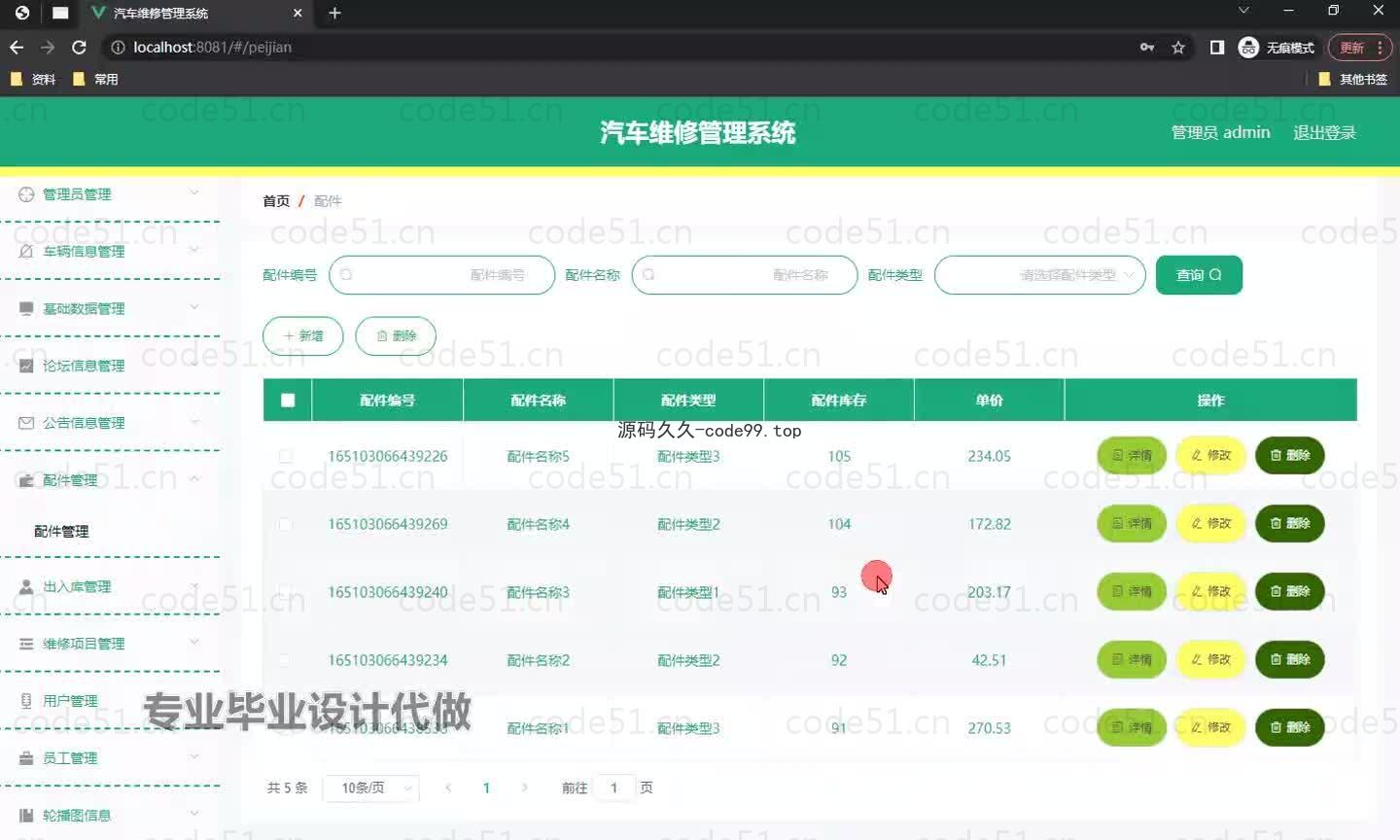Image resolution: width=1400 pixels, height=840 pixels.
Task: View 详情 for 配件名称5 row
Action: (1132, 455)
